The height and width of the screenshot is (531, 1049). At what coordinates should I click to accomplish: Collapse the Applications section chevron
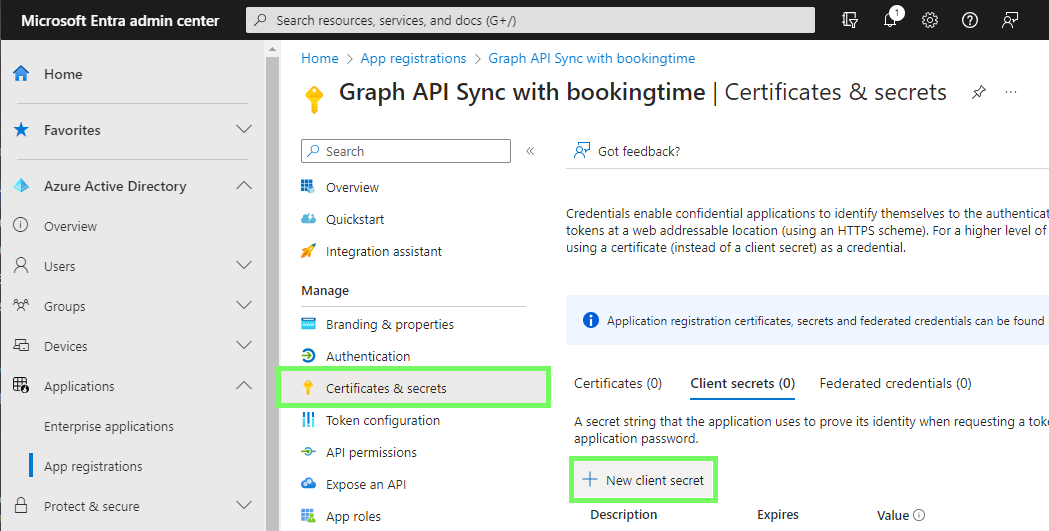click(x=244, y=385)
